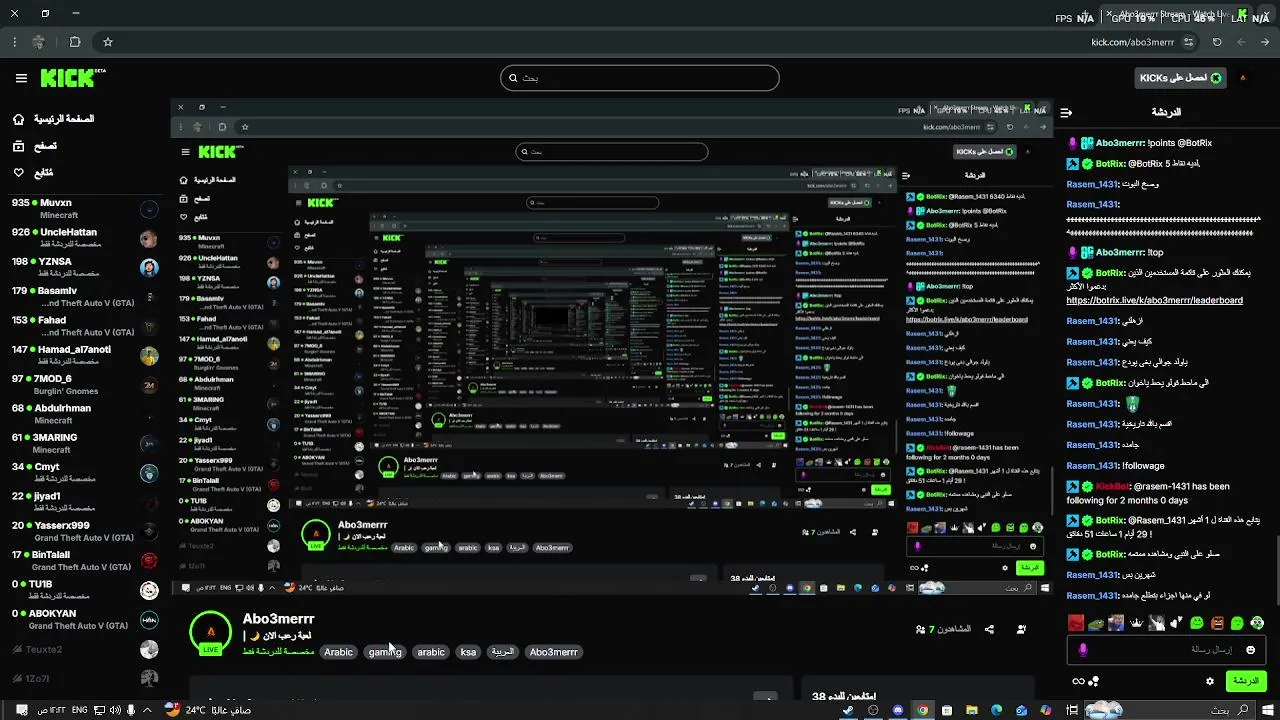Screen dimensions: 1280x720
Task: Open 3MARING channel in sidebar
Action: click(84, 443)
